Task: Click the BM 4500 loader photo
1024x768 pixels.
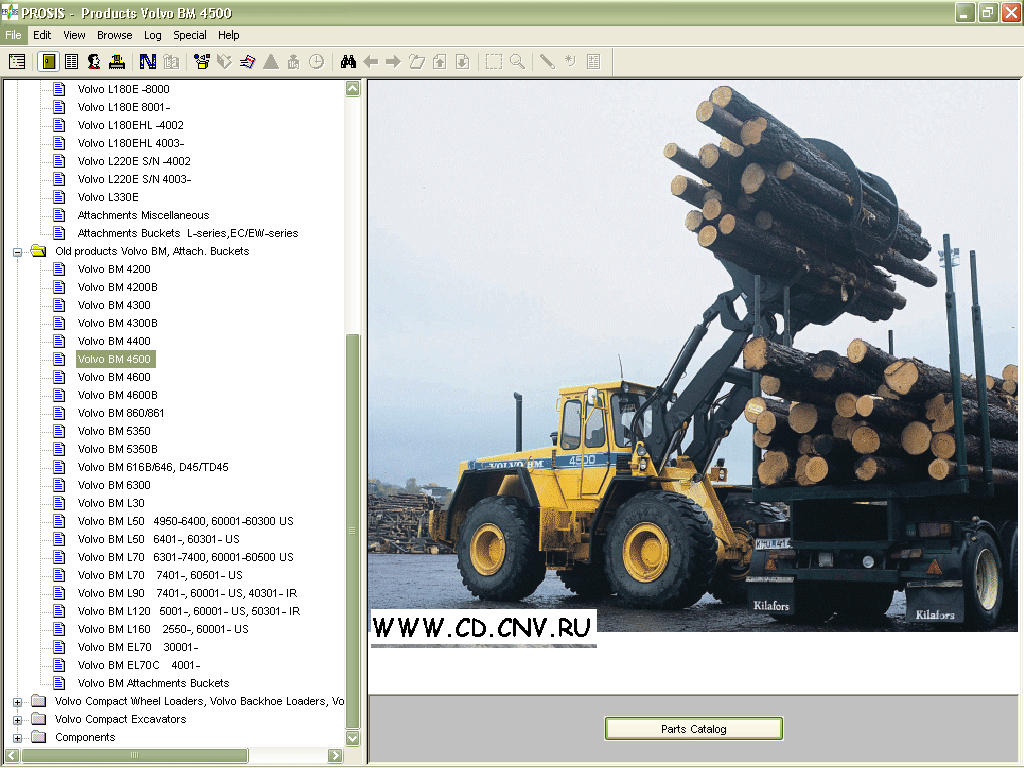Action: (692, 356)
